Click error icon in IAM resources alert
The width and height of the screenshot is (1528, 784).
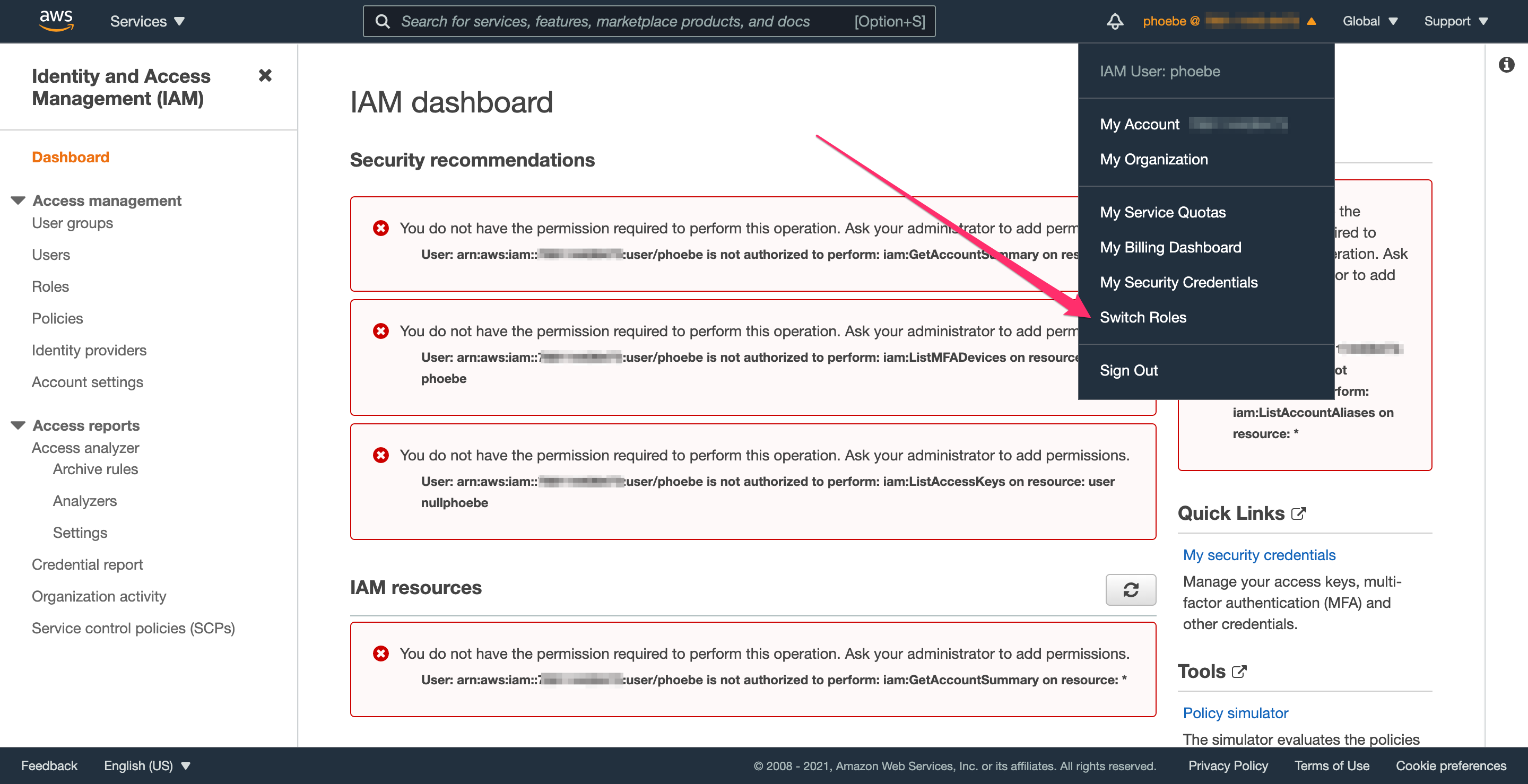pos(381,654)
